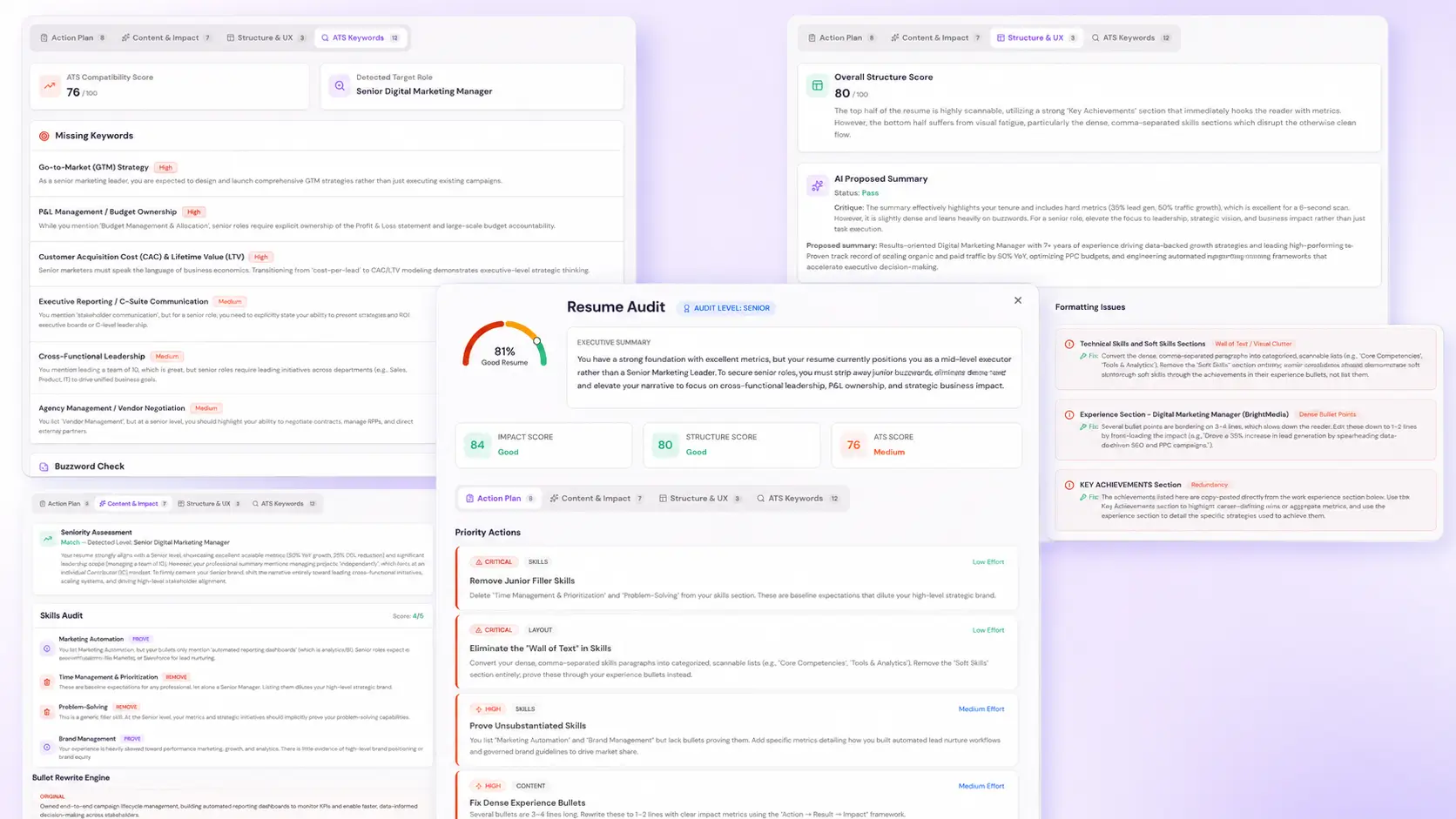The height and width of the screenshot is (819, 1456).
Task: Click the Cross-Functional Leadership keyword row
Action: [233, 367]
